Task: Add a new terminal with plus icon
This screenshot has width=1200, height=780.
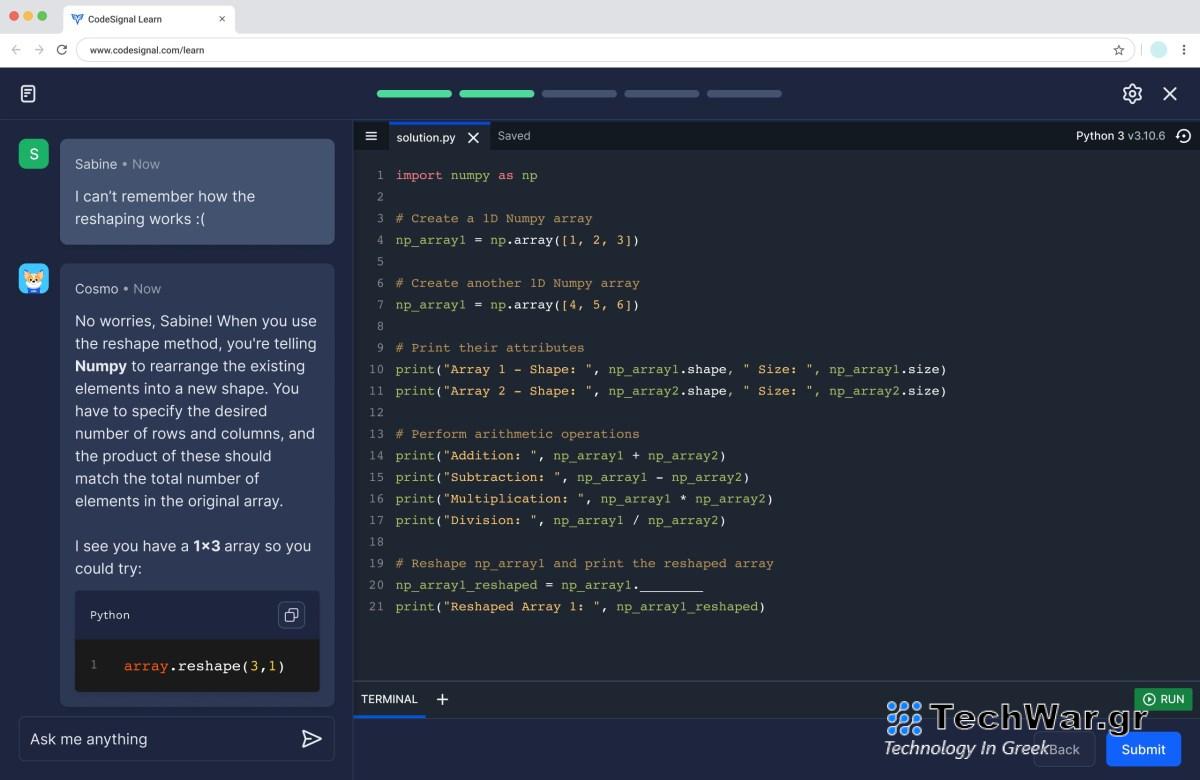Action: tap(442, 699)
